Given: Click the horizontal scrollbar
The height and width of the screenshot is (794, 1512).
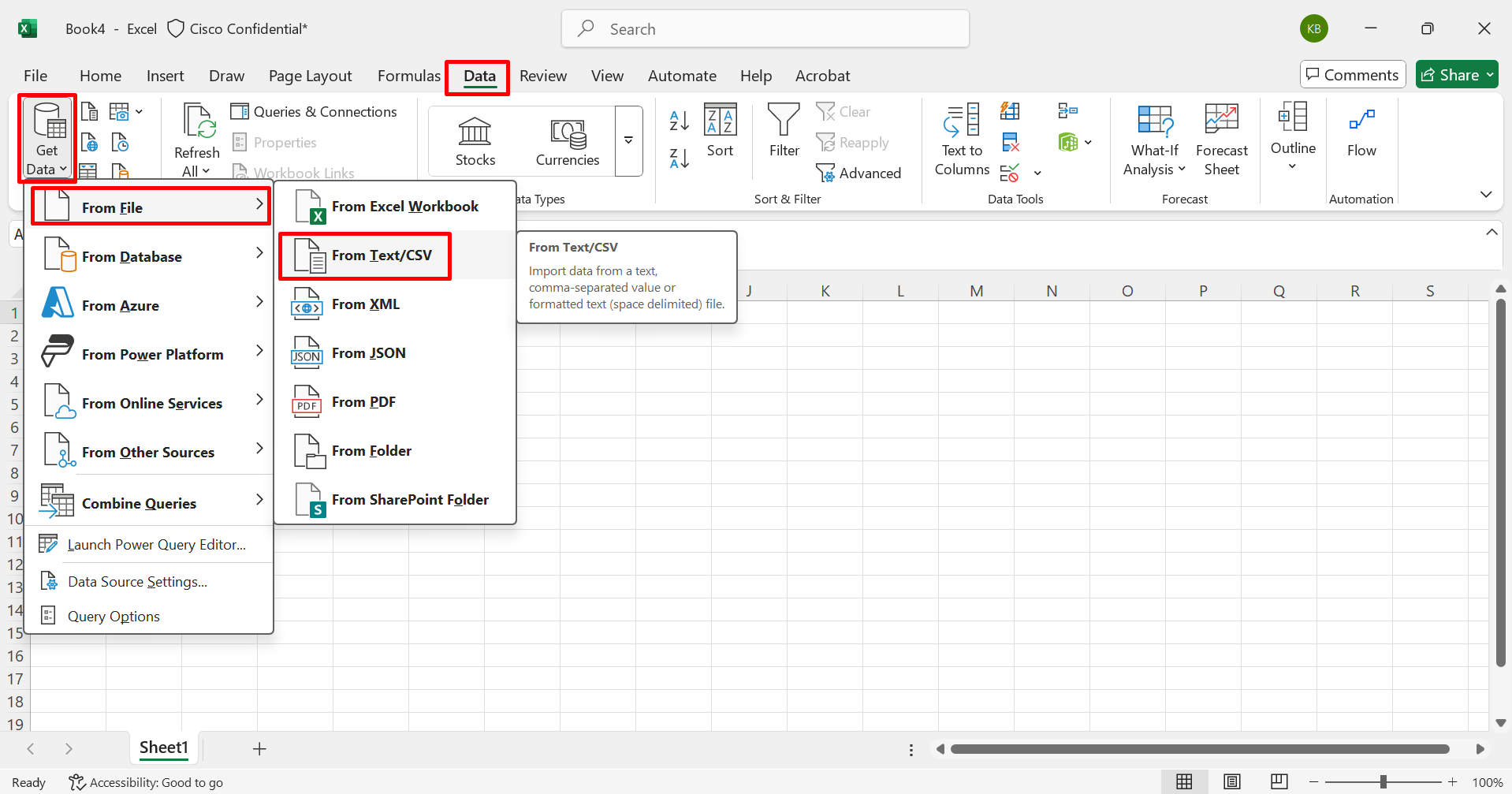Looking at the screenshot, I should (1200, 749).
